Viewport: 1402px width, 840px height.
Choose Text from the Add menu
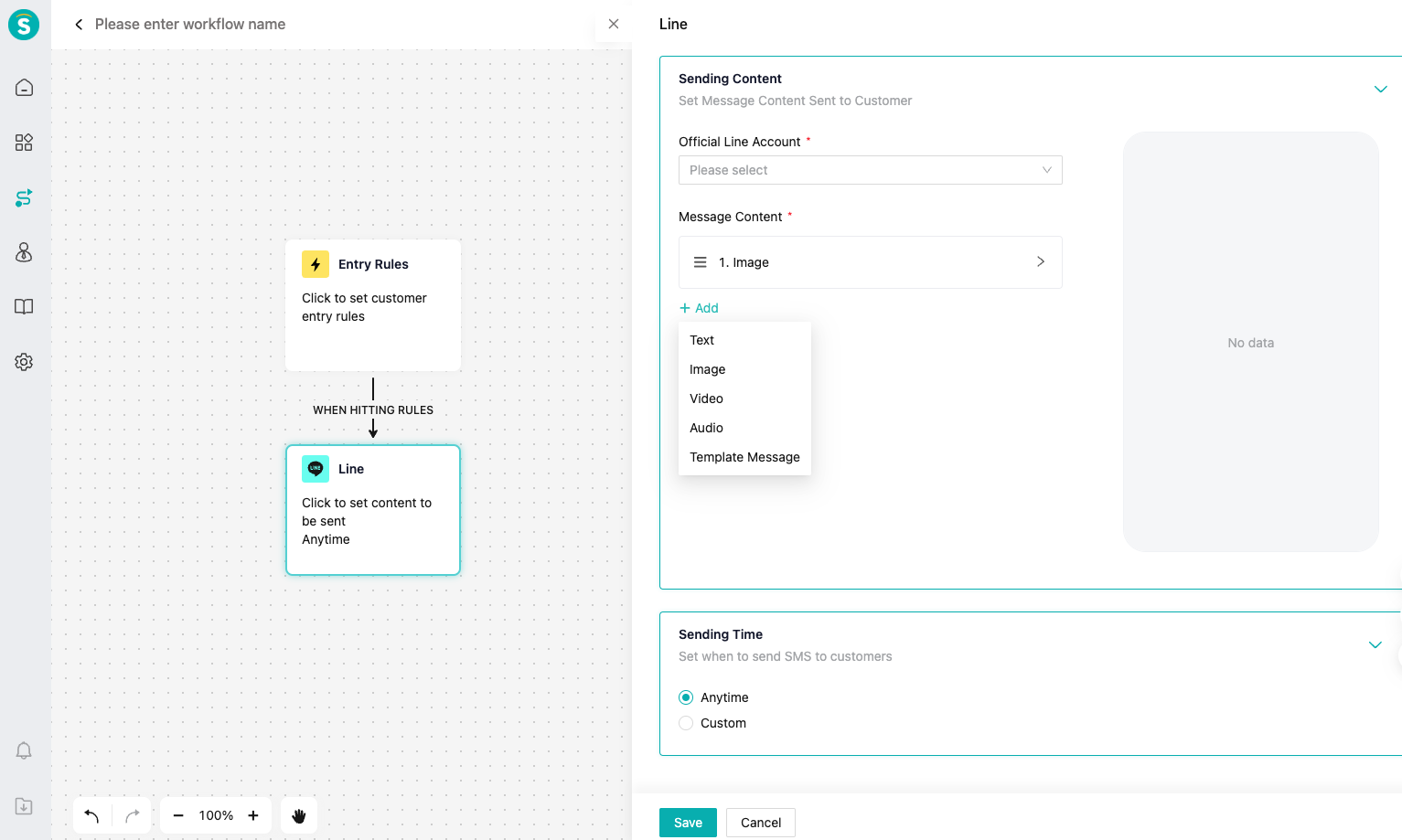click(744, 340)
